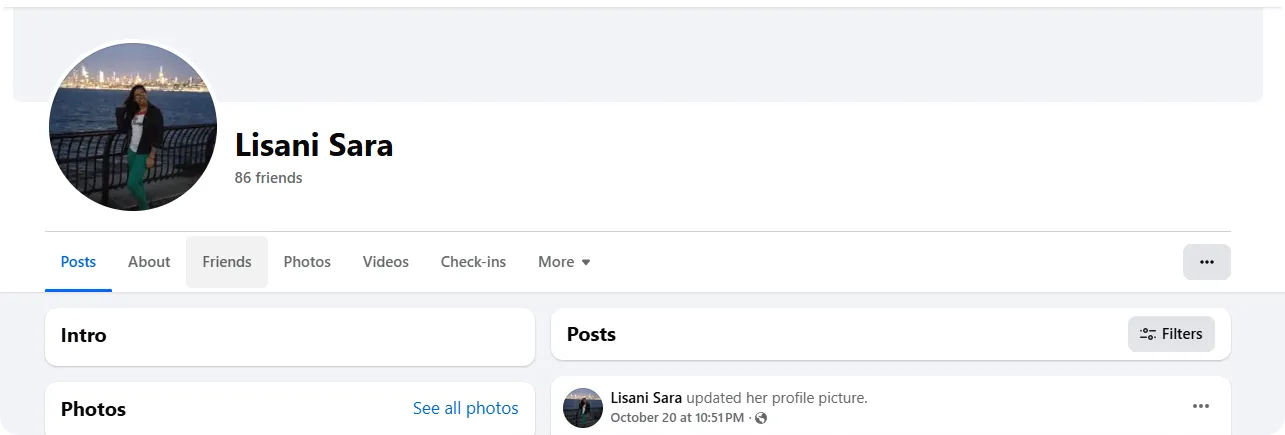
Task: Click the Lisani Sara profile name heading
Action: tap(314, 146)
